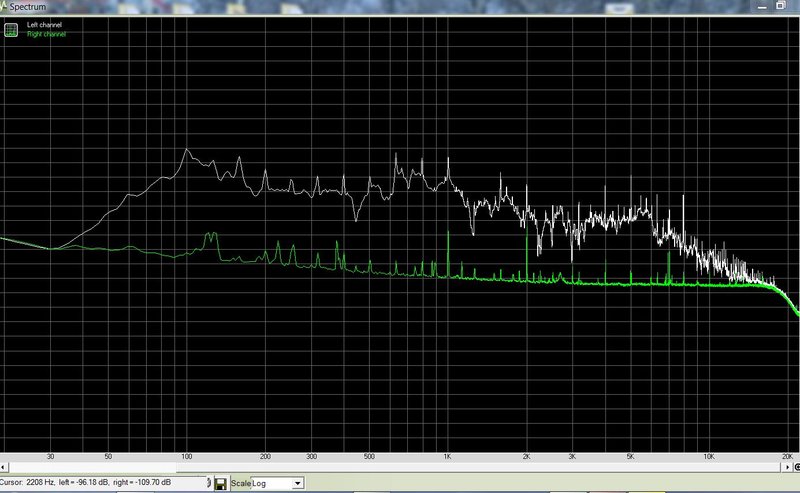Minimize the Spectrum window
Screen dimensions: 800x493
pyautogui.click(x=762, y=6)
